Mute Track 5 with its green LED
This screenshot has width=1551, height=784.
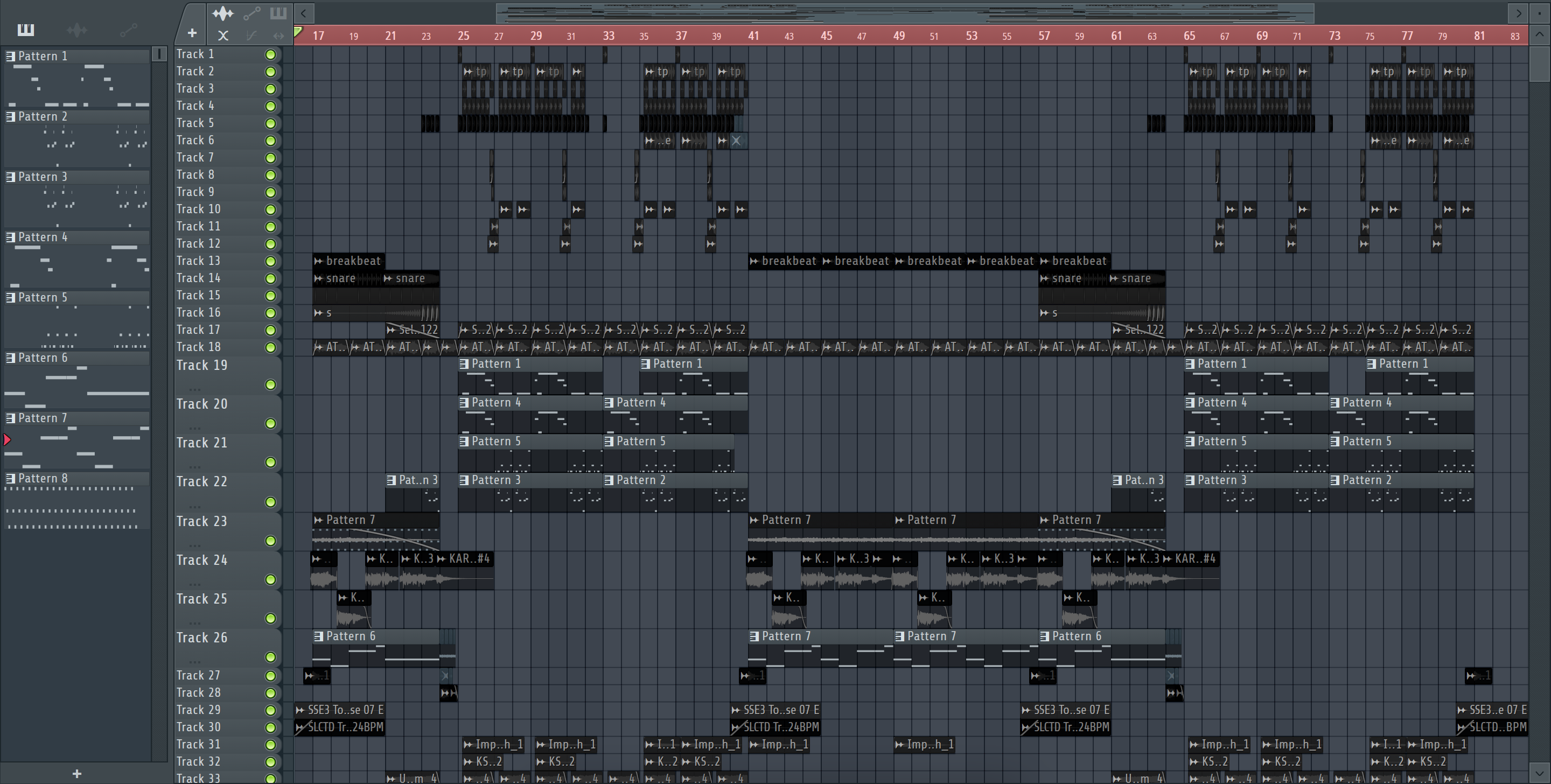270,123
